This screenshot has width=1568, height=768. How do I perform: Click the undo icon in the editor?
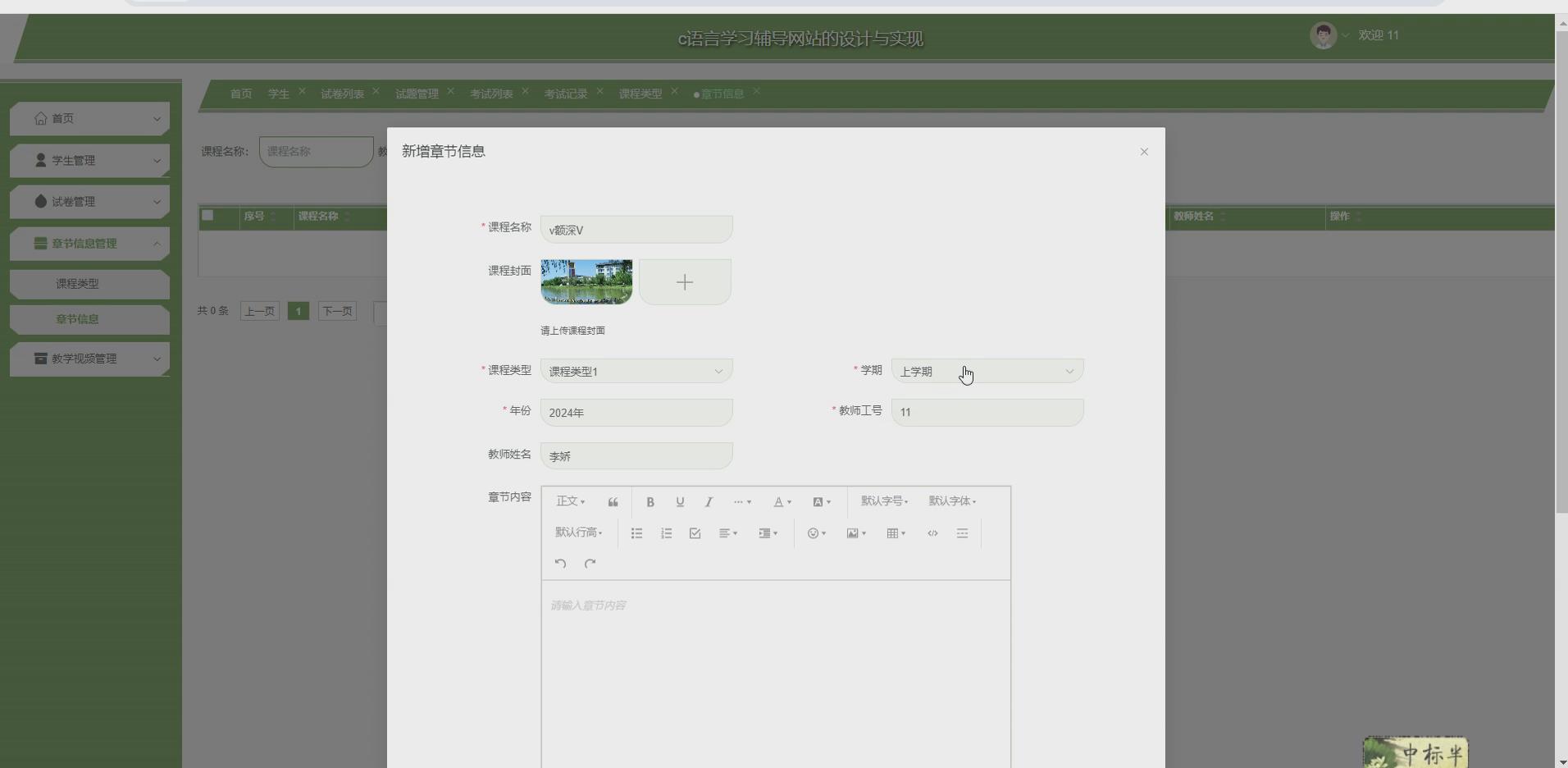coord(559,563)
